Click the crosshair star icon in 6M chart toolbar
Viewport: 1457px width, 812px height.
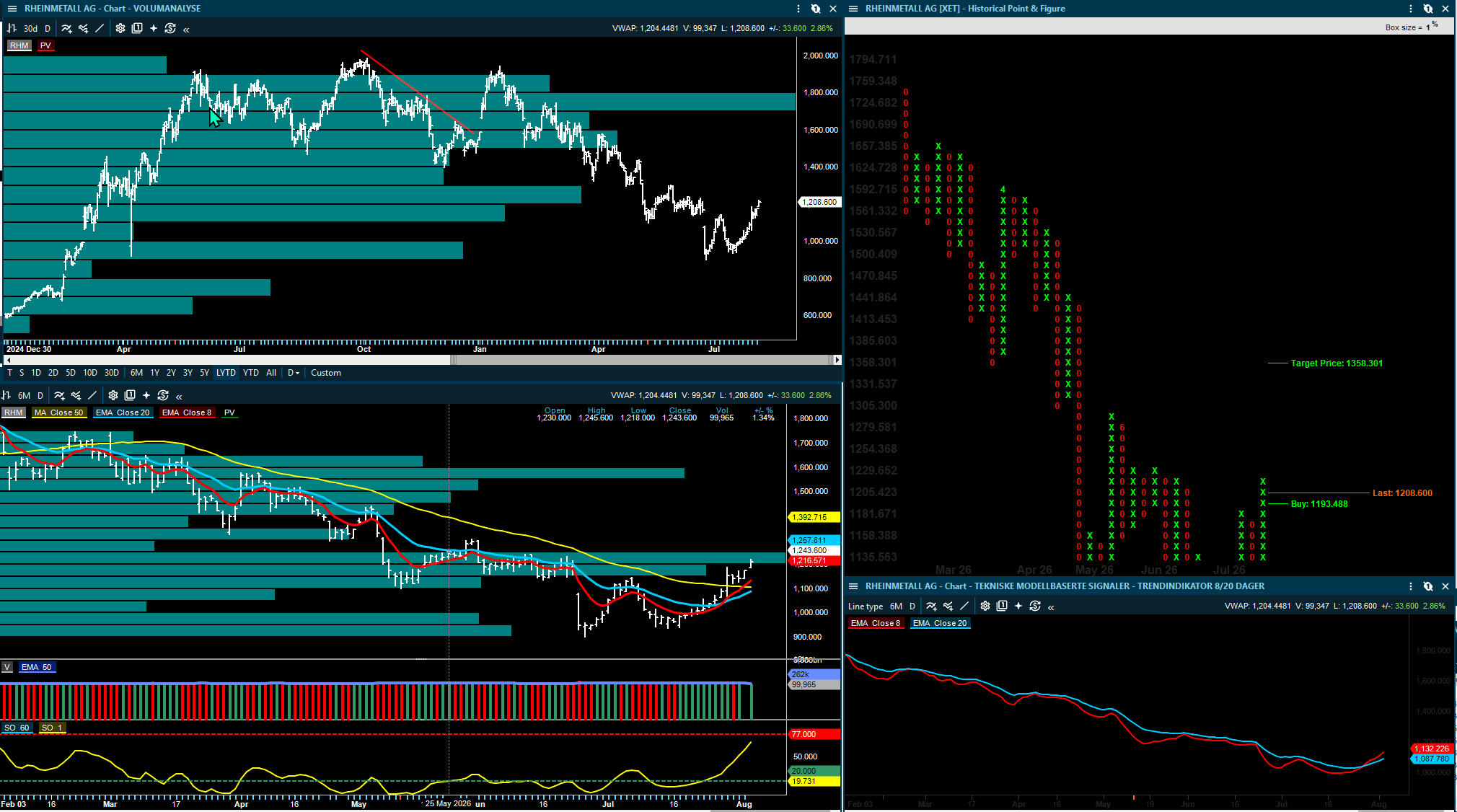146,395
